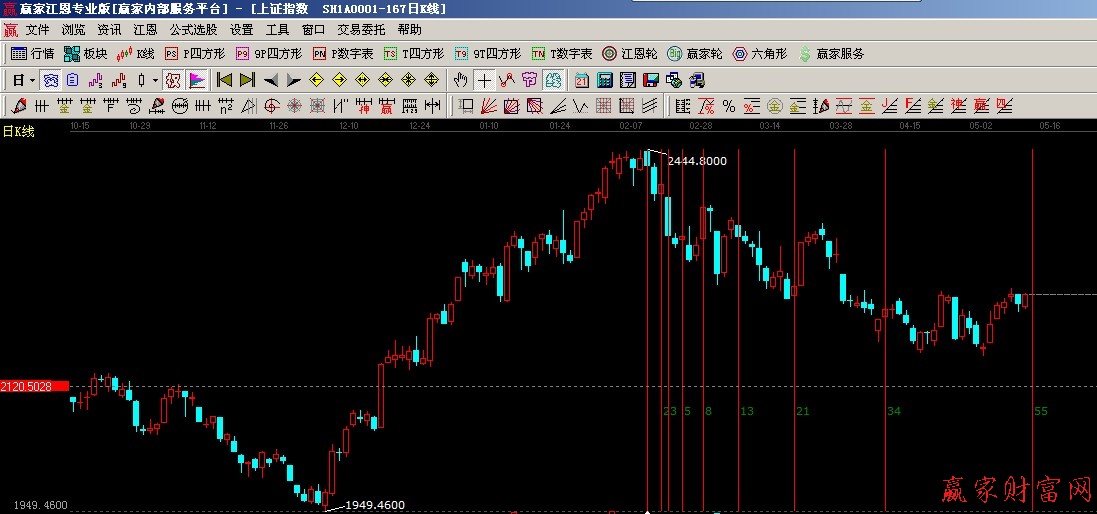Click the percent sign drawing tool
Image resolution: width=1097 pixels, height=514 pixels.
(x=728, y=106)
